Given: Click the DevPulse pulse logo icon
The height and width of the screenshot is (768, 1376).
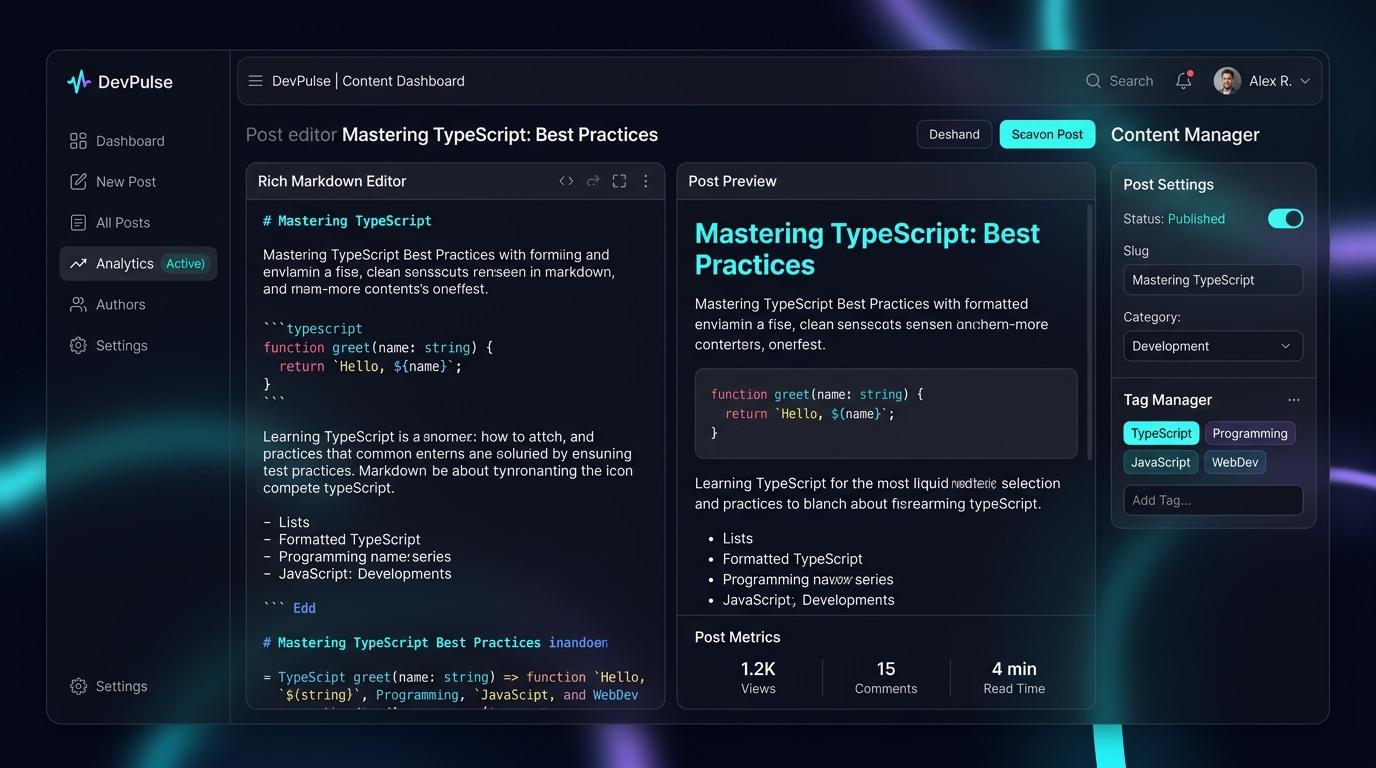Looking at the screenshot, I should click(78, 82).
